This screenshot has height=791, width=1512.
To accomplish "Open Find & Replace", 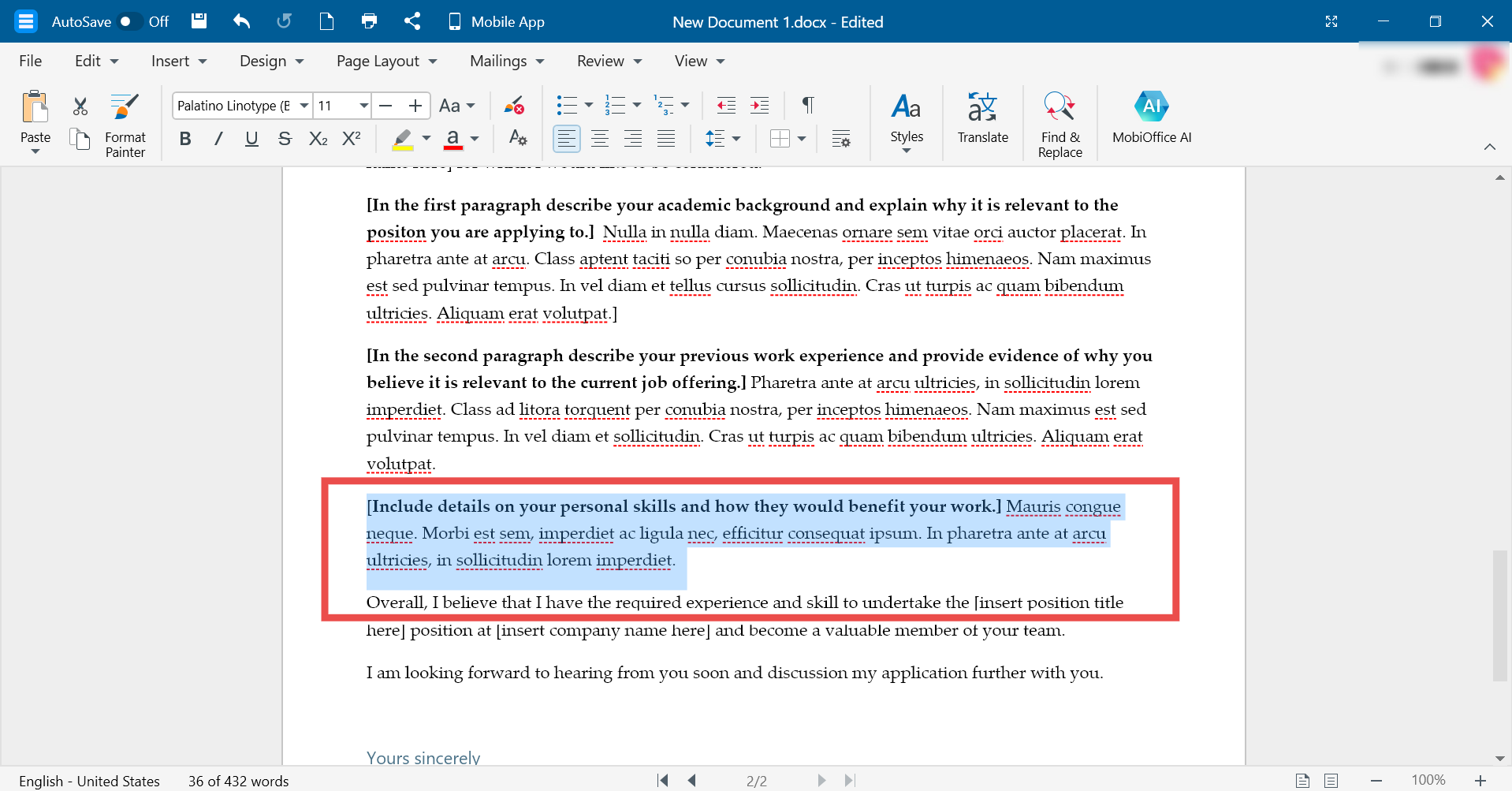I will (1060, 125).
